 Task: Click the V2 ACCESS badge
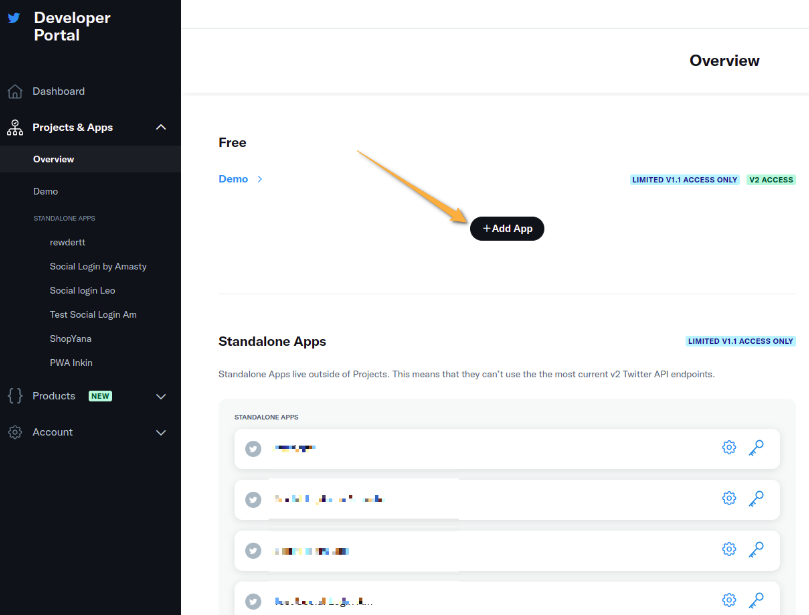(x=771, y=180)
